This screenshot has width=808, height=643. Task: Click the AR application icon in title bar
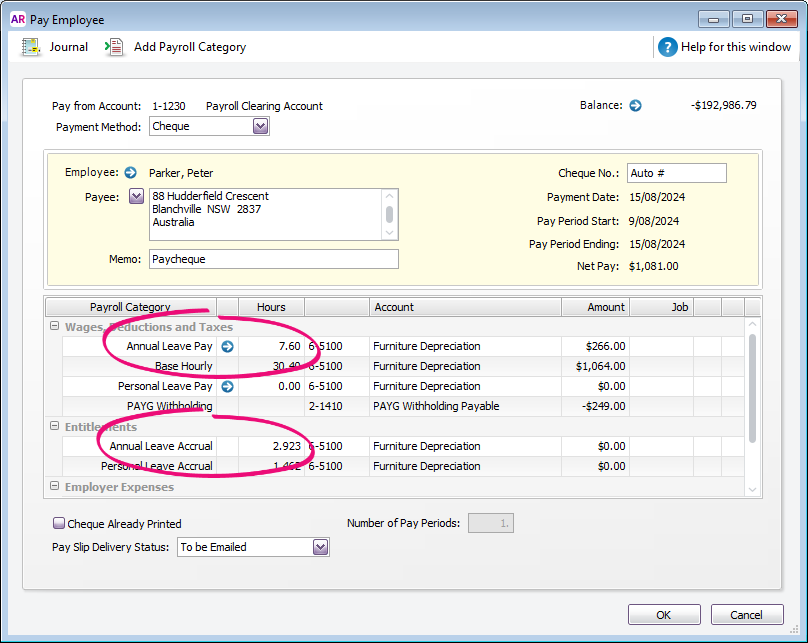[x=18, y=19]
